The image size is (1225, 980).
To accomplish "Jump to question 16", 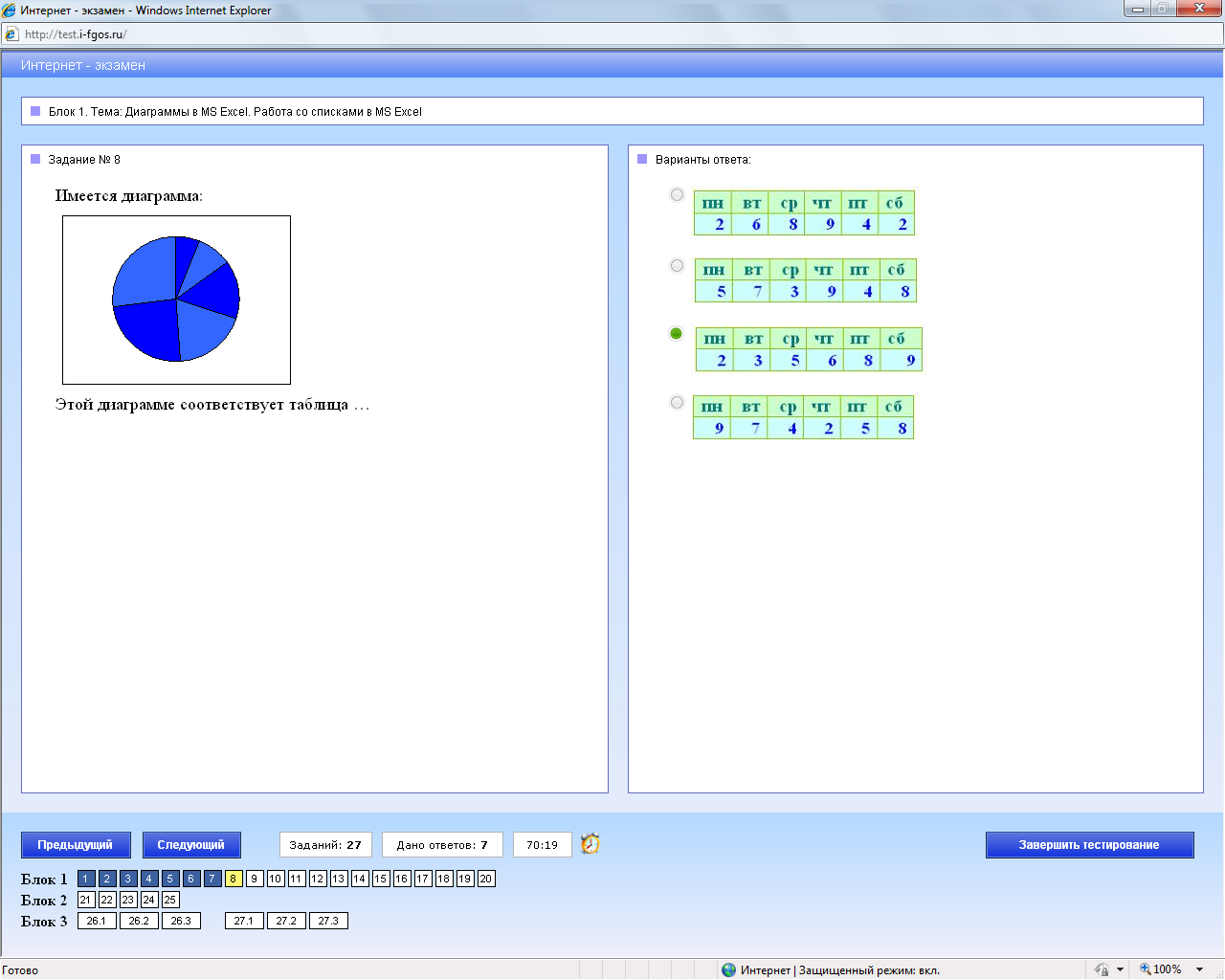I will pyautogui.click(x=402, y=879).
